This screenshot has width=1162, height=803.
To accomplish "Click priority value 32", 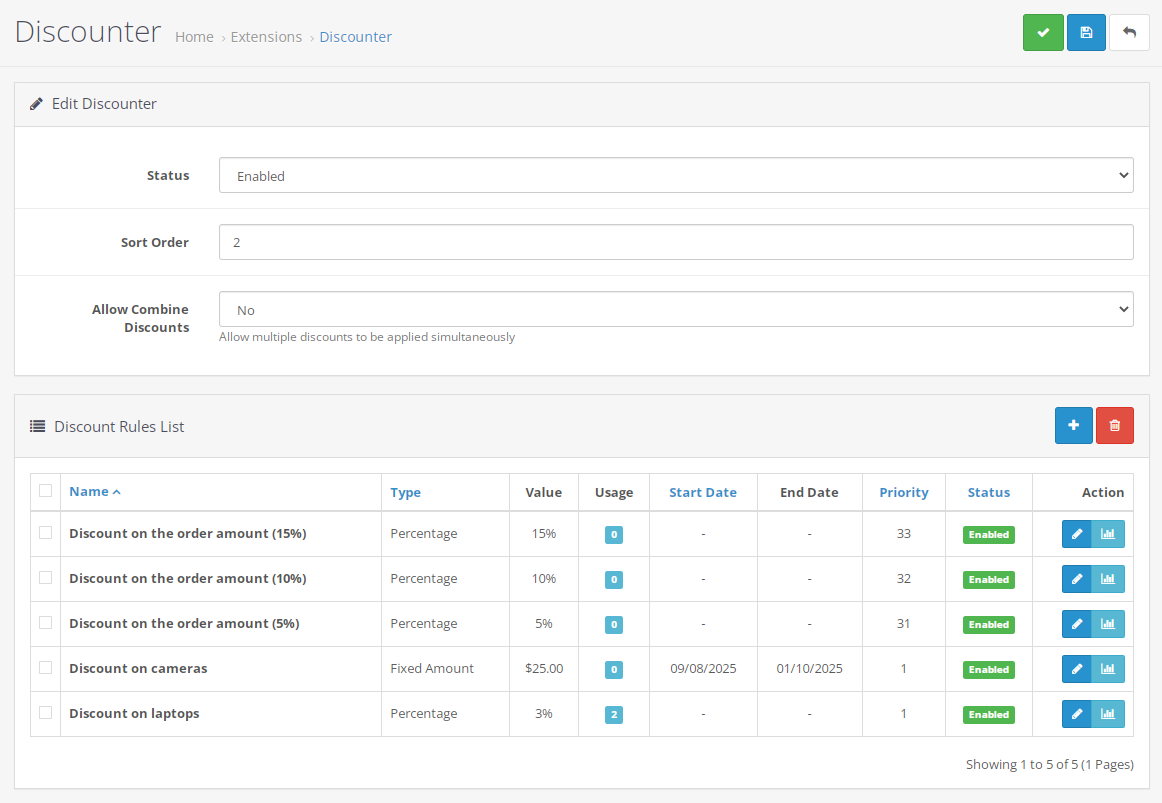I will [903, 579].
